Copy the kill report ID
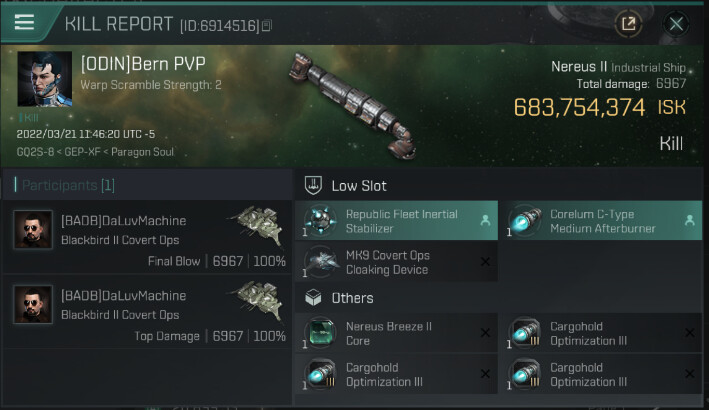The image size is (709, 410). [266, 24]
